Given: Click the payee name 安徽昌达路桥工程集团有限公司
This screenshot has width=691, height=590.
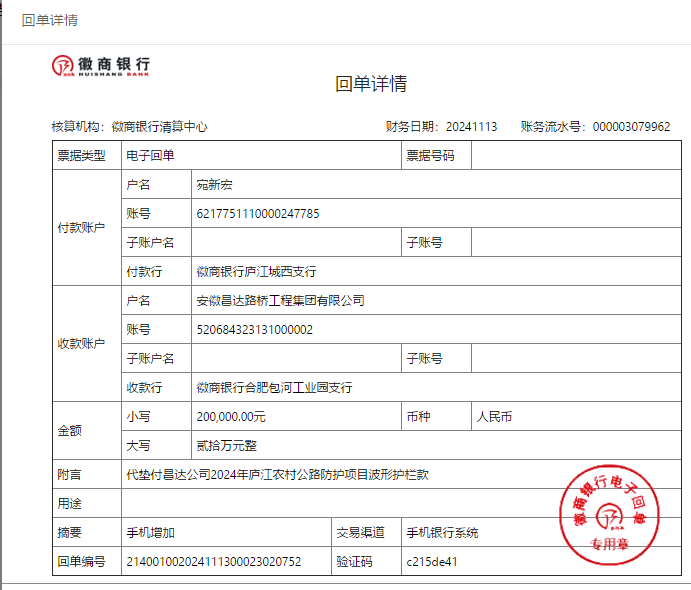Looking at the screenshot, I should [x=280, y=300].
